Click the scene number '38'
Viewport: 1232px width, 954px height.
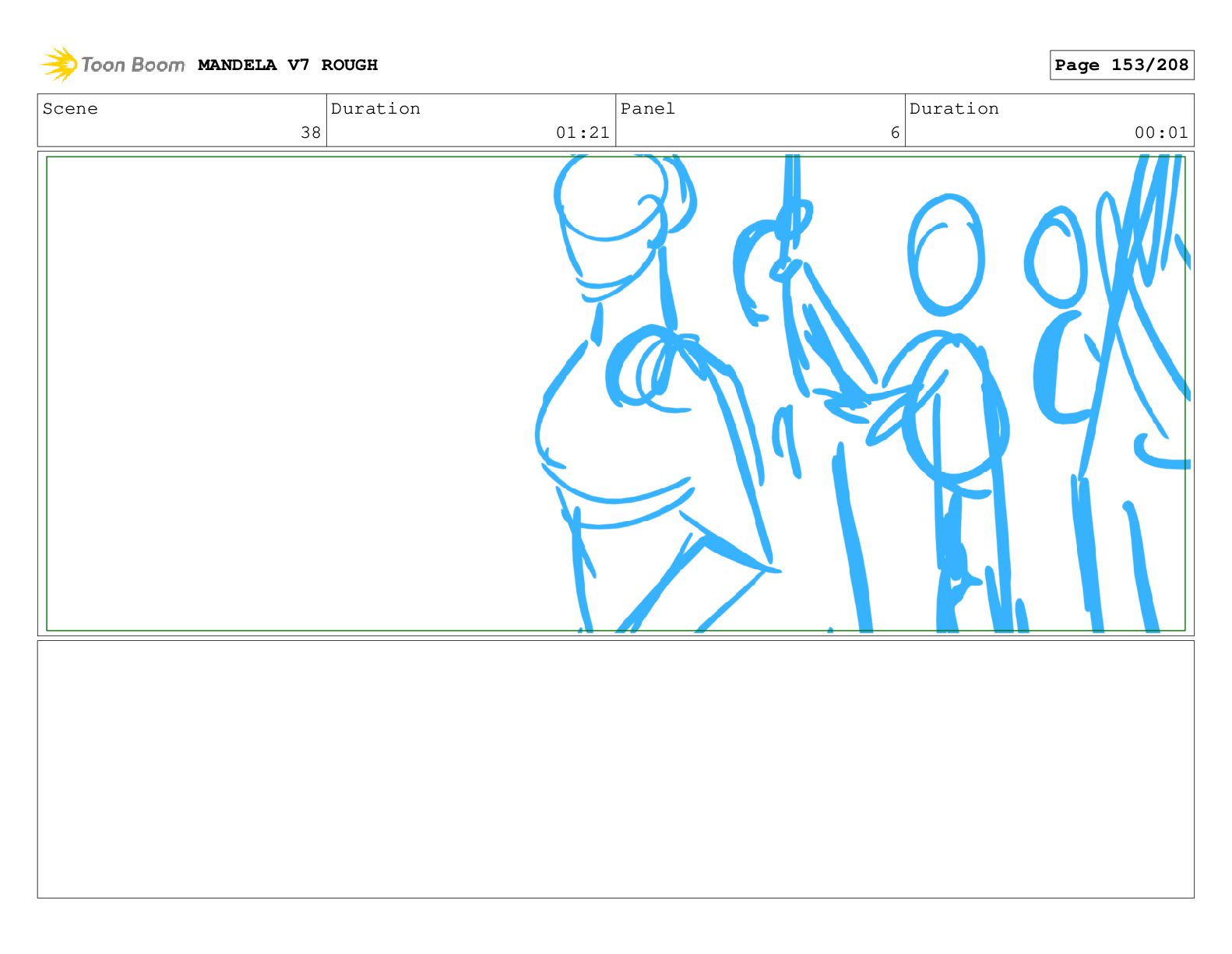click(x=311, y=132)
